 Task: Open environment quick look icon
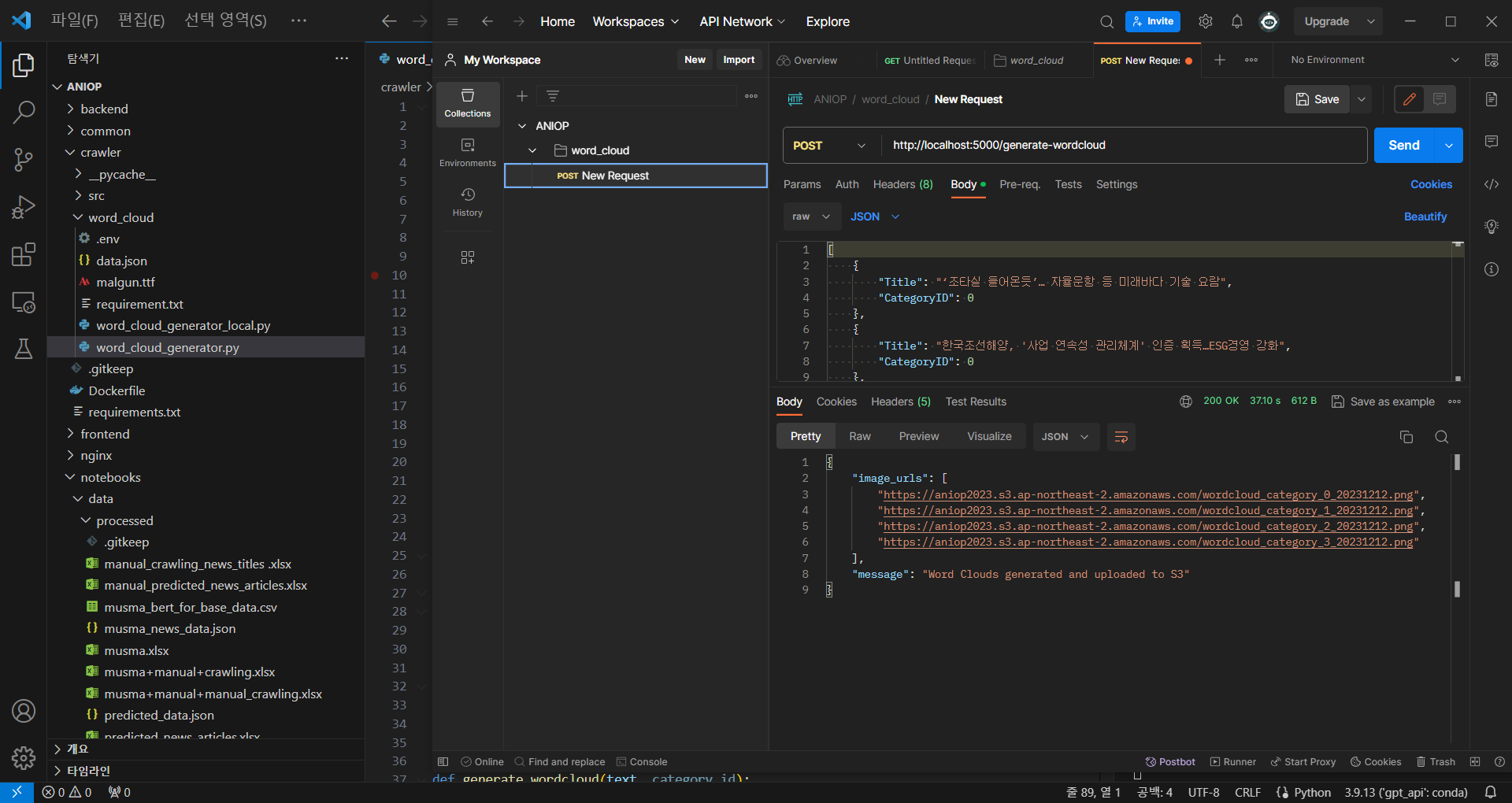tap(1492, 60)
